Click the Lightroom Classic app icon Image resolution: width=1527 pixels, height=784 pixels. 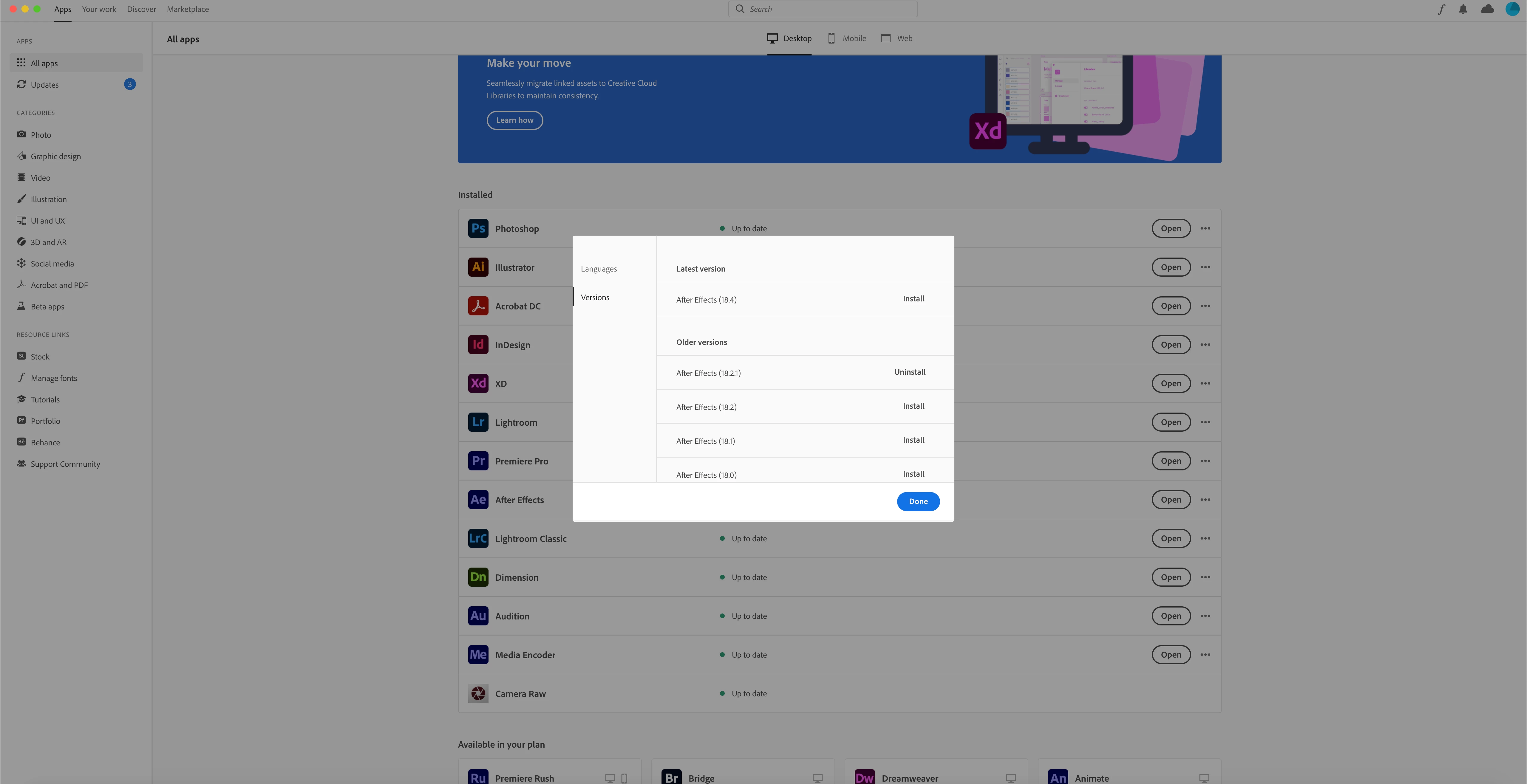click(x=478, y=538)
